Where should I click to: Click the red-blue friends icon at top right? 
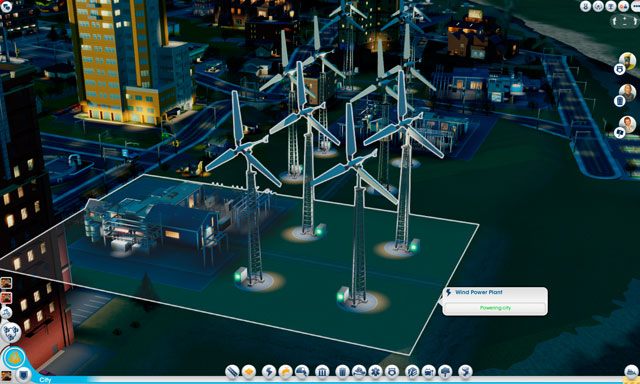coord(623,6)
